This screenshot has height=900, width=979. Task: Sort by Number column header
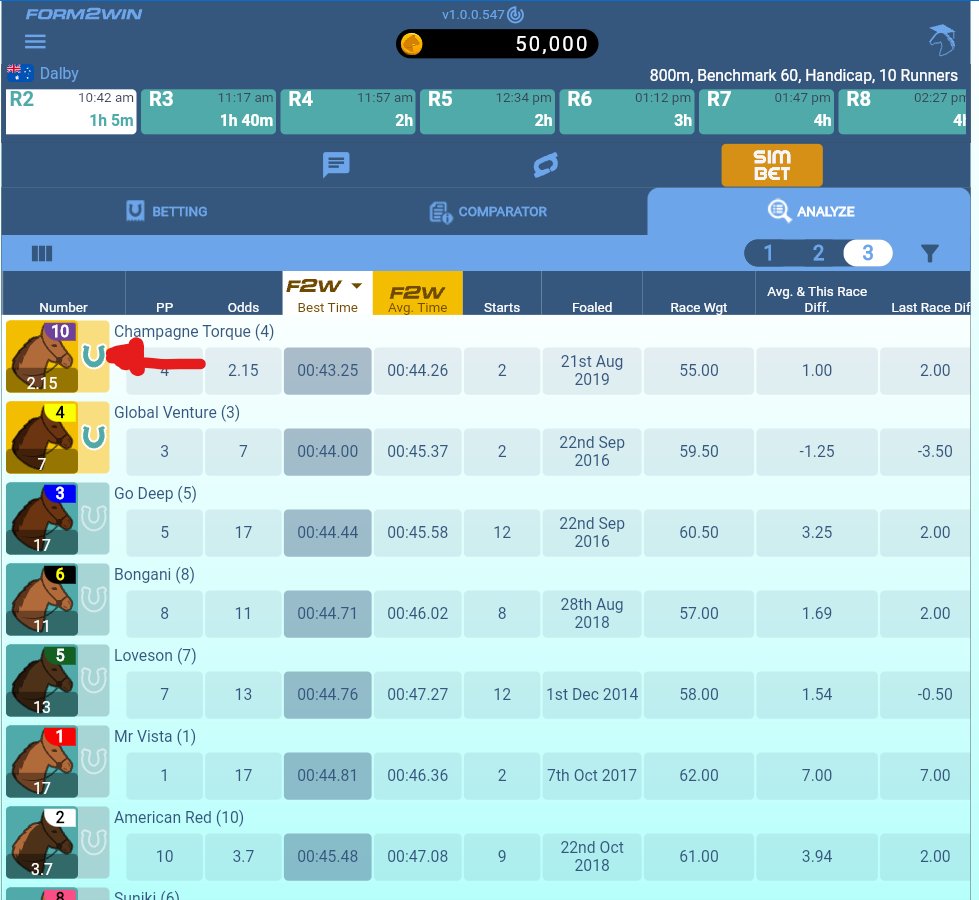click(x=64, y=307)
